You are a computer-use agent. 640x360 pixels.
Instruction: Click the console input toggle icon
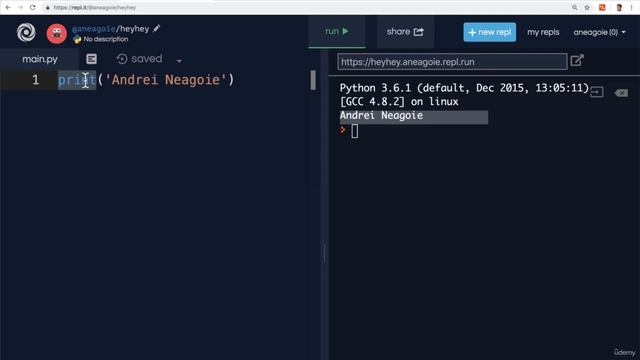(596, 92)
